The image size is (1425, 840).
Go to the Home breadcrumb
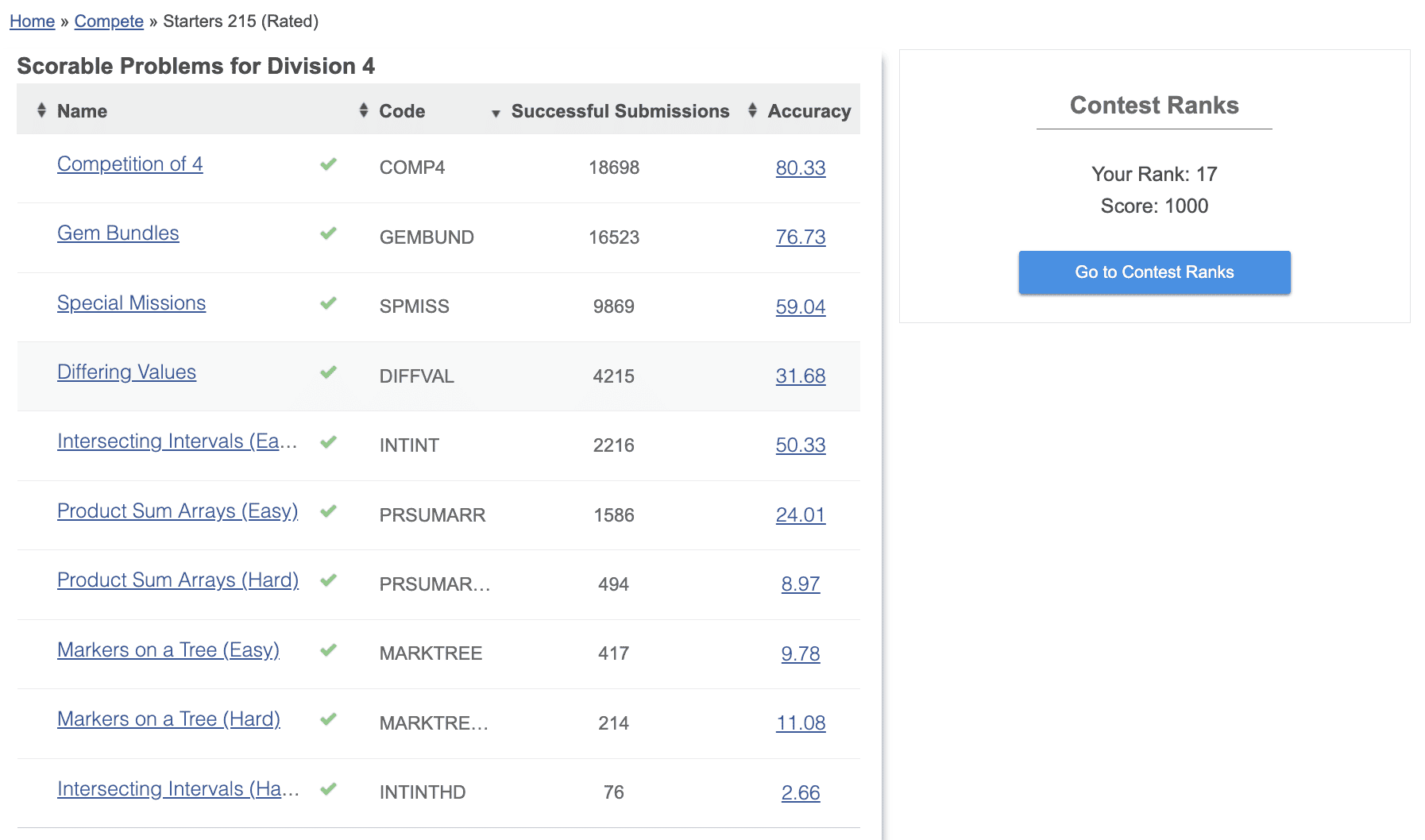[x=32, y=21]
